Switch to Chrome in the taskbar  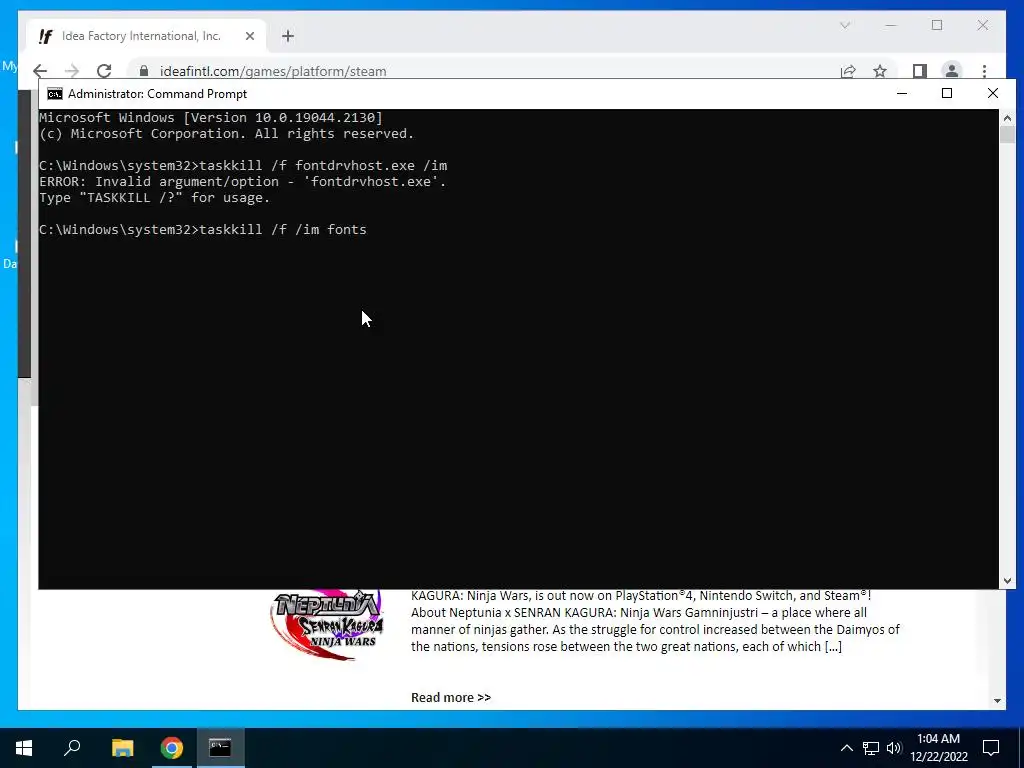(x=172, y=748)
